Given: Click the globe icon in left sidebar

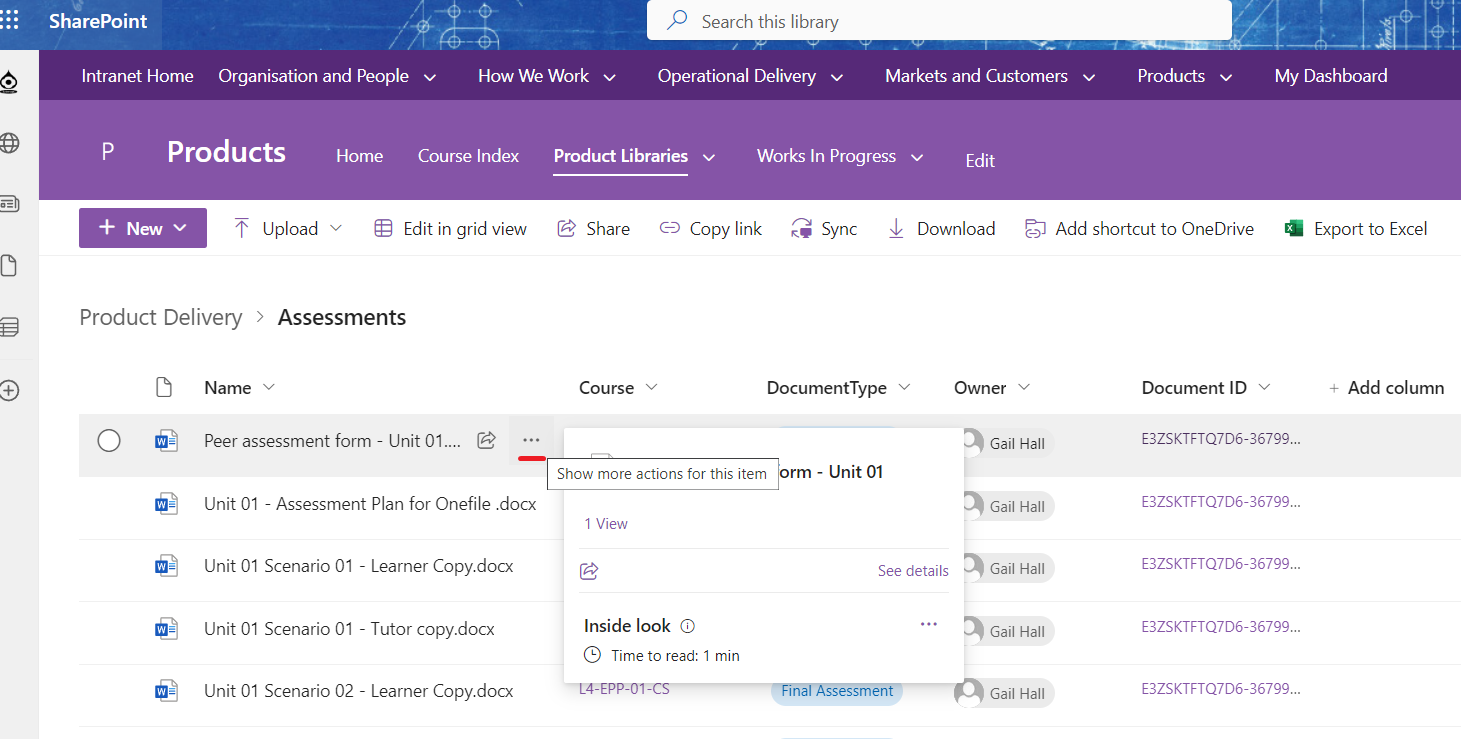Looking at the screenshot, I should click(x=10, y=143).
